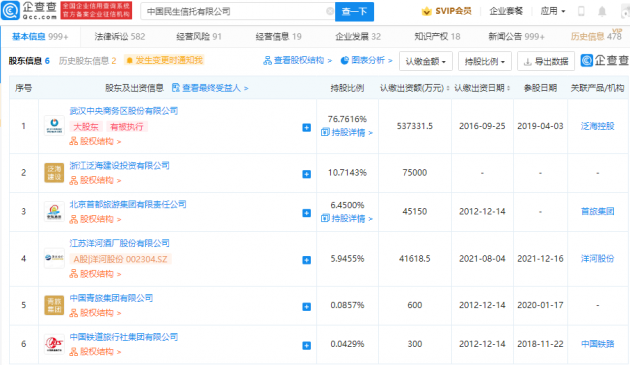Open 股权结构 link under 浙江泛海建设投资有限公司
The width and height of the screenshot is (630, 365).
(x=95, y=180)
